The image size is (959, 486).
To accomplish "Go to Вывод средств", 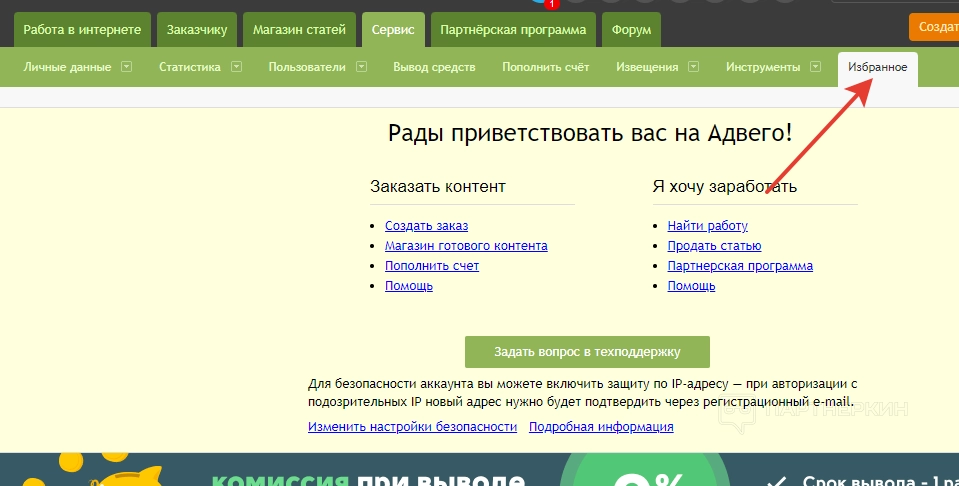I will pos(434,67).
